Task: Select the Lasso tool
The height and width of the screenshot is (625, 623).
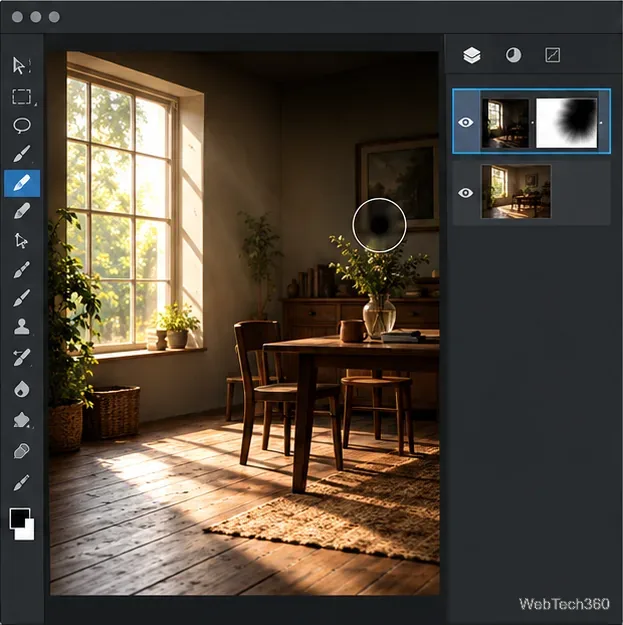Action: click(22, 125)
